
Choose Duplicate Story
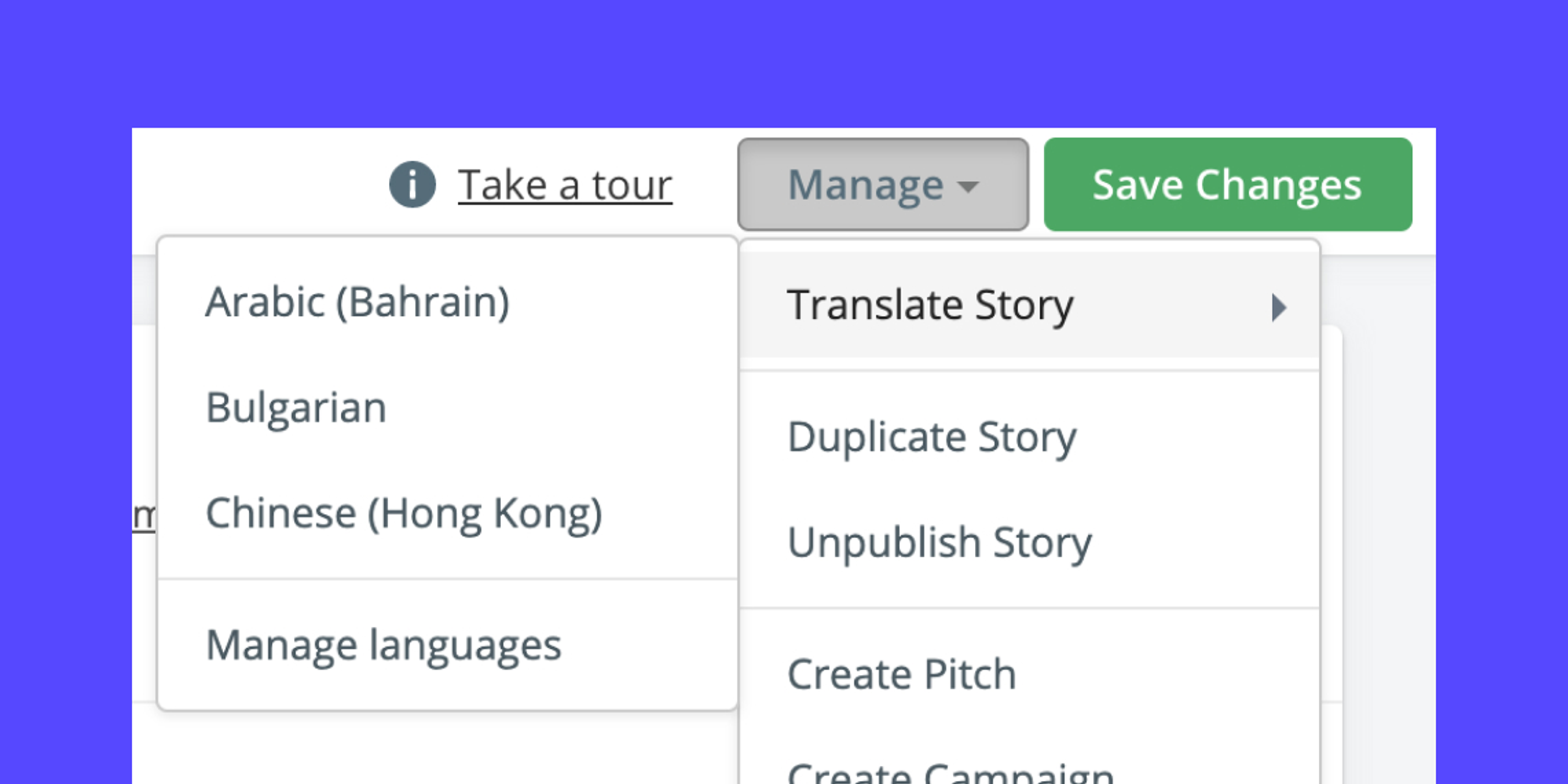point(931,436)
